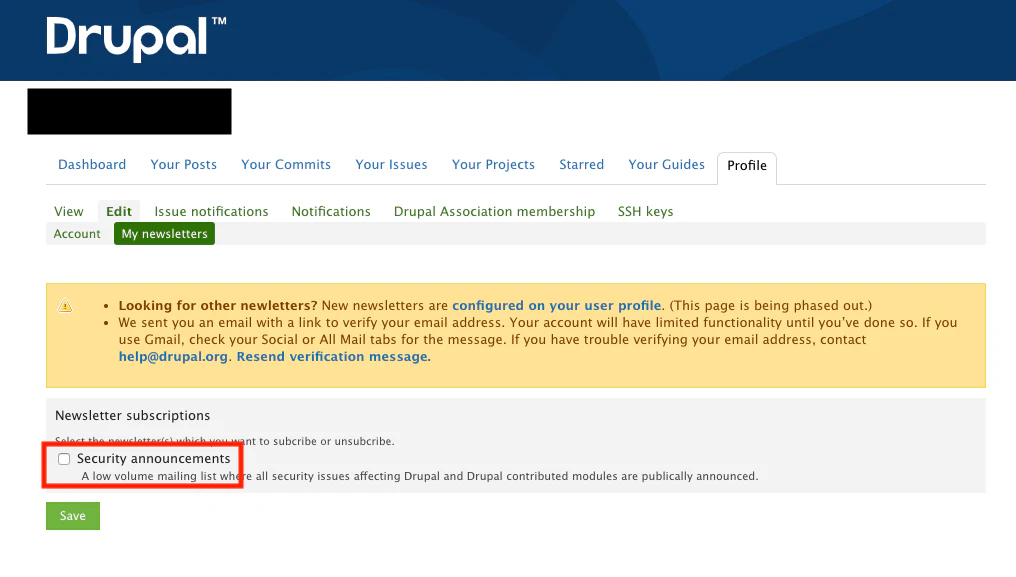Click the 'Newsletter subscriptions' heading
Viewport: 1016px width, 577px height.
click(133, 416)
